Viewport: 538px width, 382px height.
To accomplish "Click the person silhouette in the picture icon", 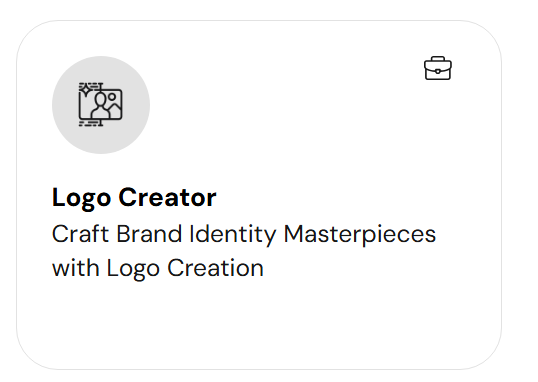I will [101, 105].
